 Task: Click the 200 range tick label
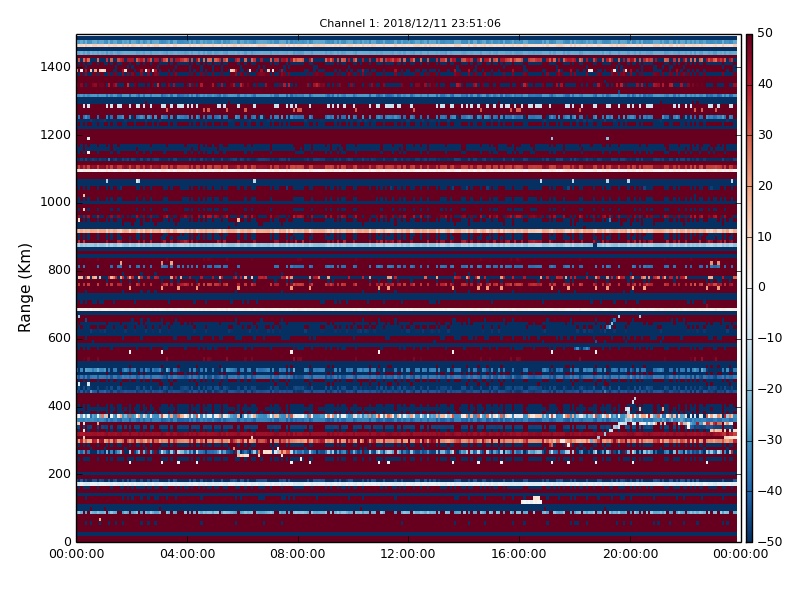[59, 473]
